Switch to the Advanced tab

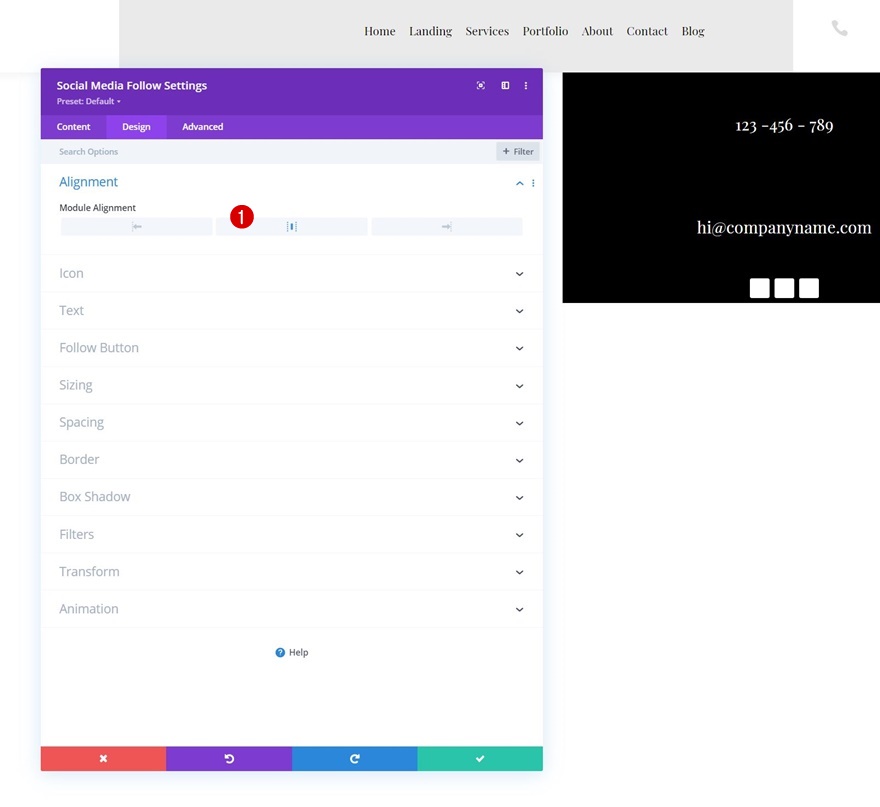point(203,127)
